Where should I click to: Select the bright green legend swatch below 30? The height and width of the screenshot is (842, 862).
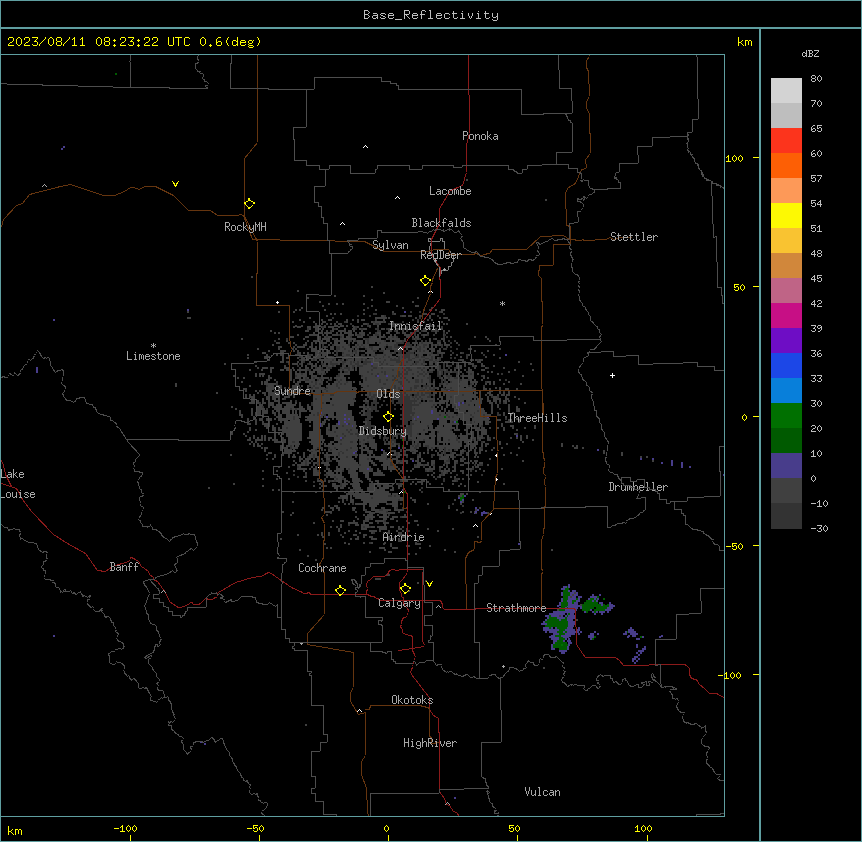pos(786,416)
